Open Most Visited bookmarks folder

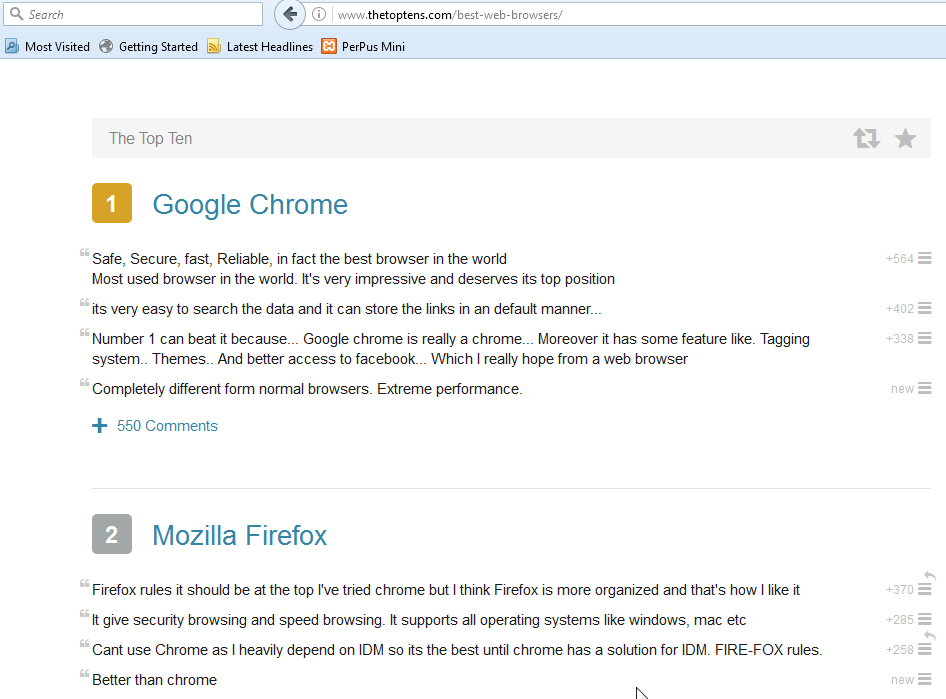tap(48, 46)
